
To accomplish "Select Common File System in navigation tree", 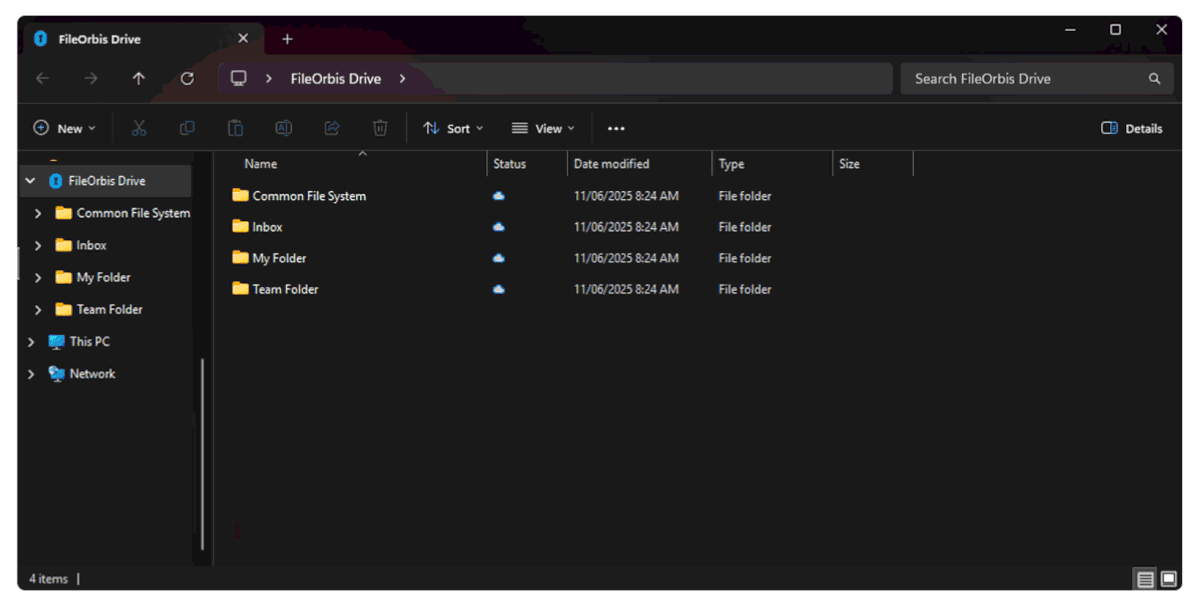I will pyautogui.click(x=133, y=213).
